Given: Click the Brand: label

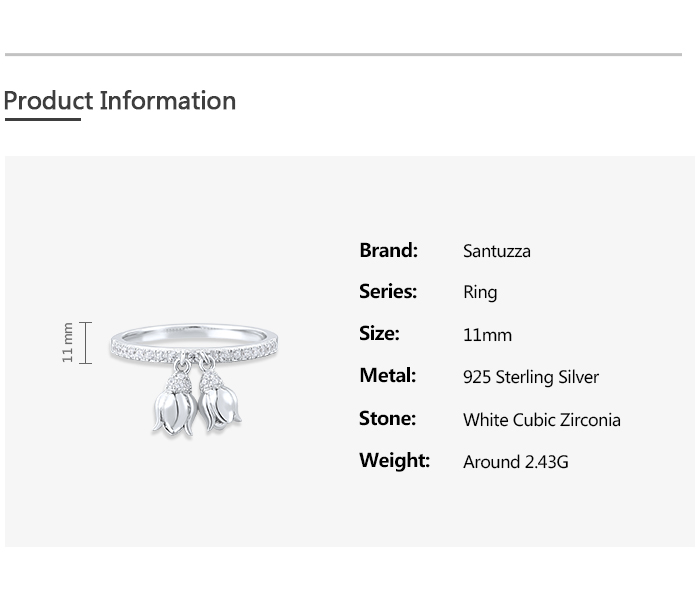Looking at the screenshot, I should pyautogui.click(x=388, y=250).
